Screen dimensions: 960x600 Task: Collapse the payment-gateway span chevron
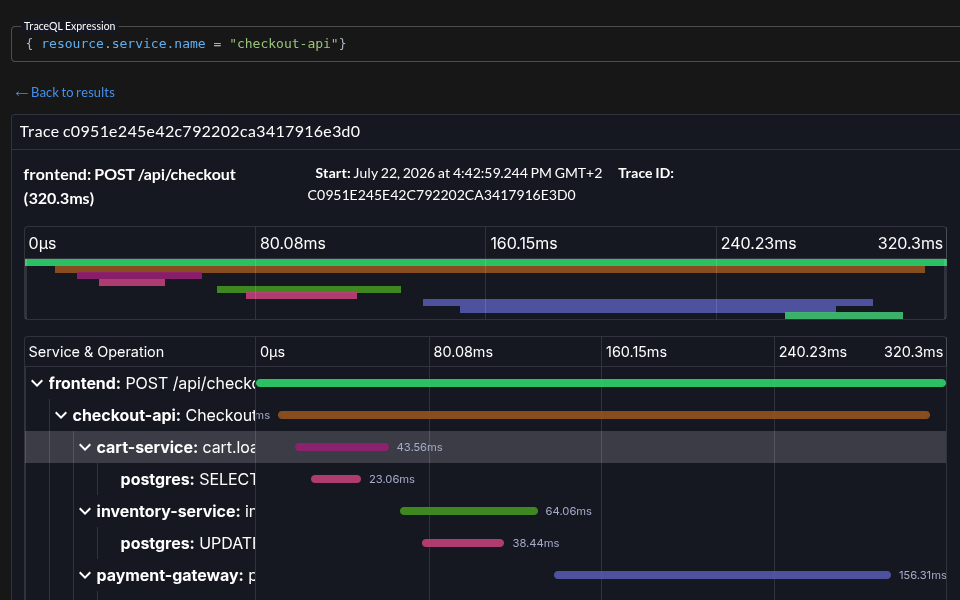point(84,576)
